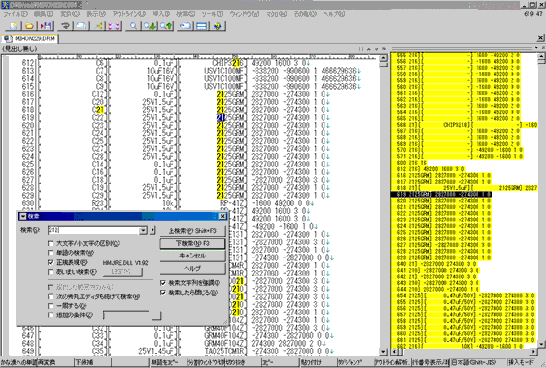The image size is (546, 368).
Task: Click the (見出し無し) heading bar label
Action: 20,49
